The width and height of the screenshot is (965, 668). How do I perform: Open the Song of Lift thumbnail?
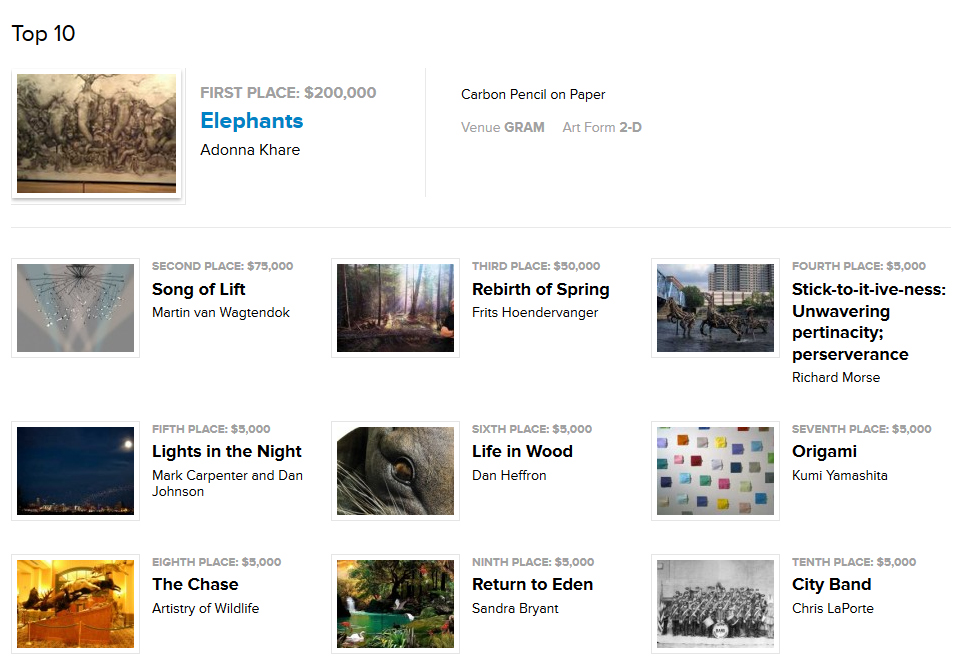75,308
